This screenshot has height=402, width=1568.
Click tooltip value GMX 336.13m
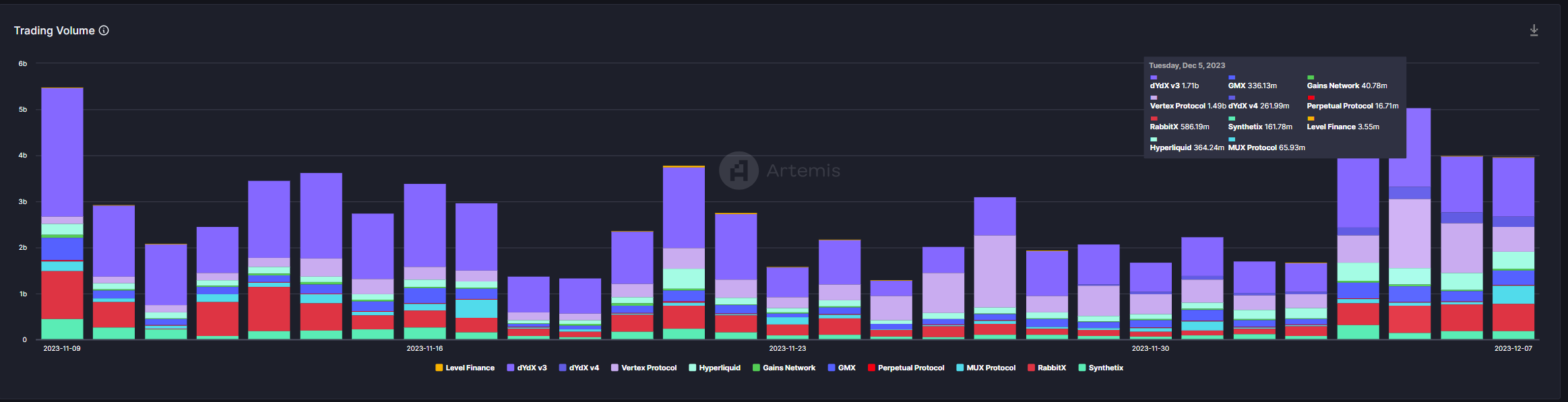(1252, 86)
